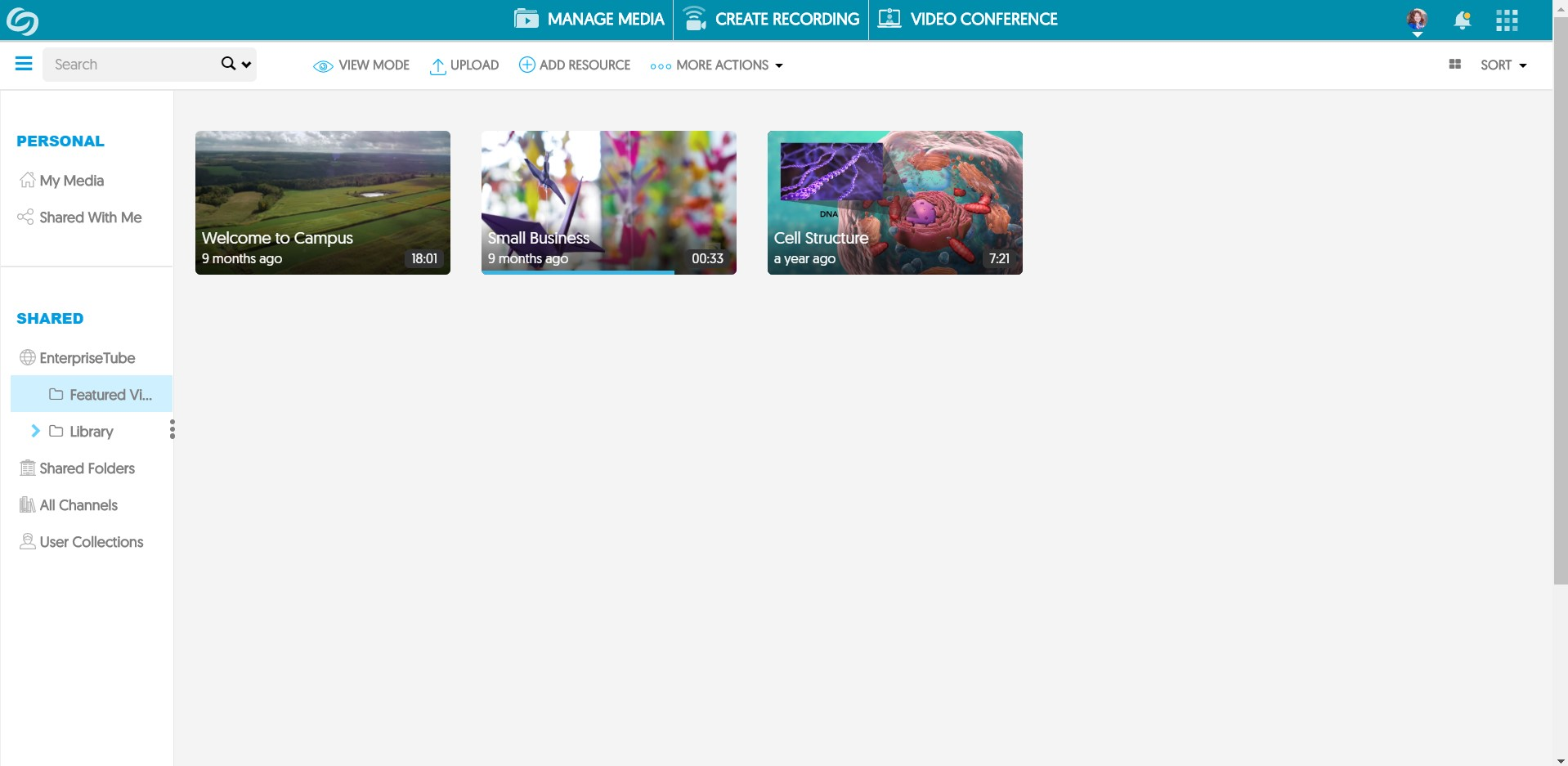Image resolution: width=1568 pixels, height=766 pixels.
Task: Click the 7:21 duration label
Action: point(999,258)
